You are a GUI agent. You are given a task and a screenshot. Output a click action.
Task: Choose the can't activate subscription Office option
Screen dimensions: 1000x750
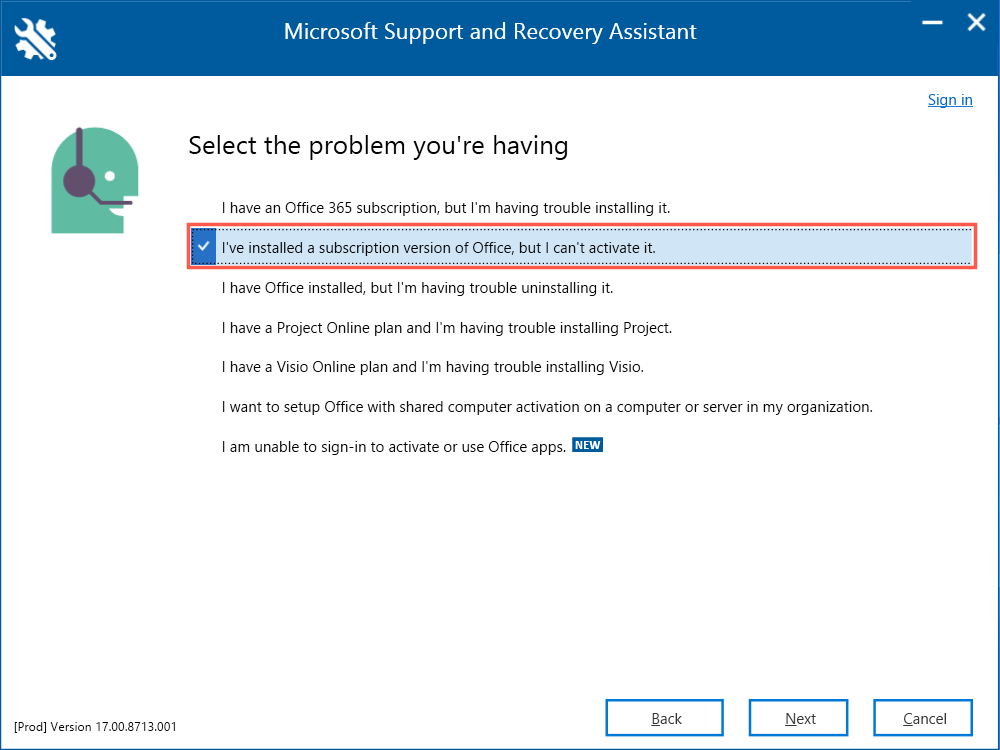click(439, 247)
